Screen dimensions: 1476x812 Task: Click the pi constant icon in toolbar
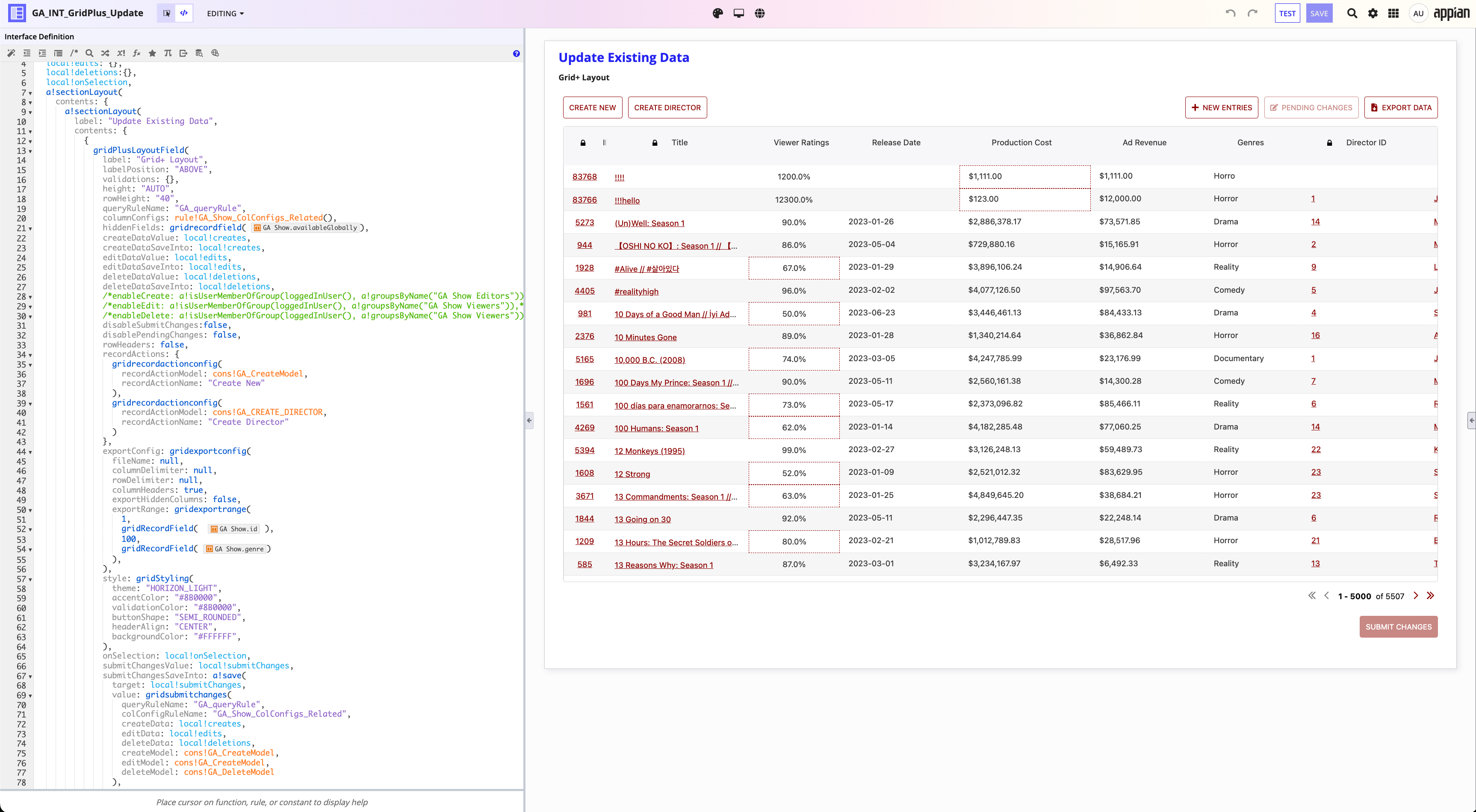pyautogui.click(x=168, y=53)
